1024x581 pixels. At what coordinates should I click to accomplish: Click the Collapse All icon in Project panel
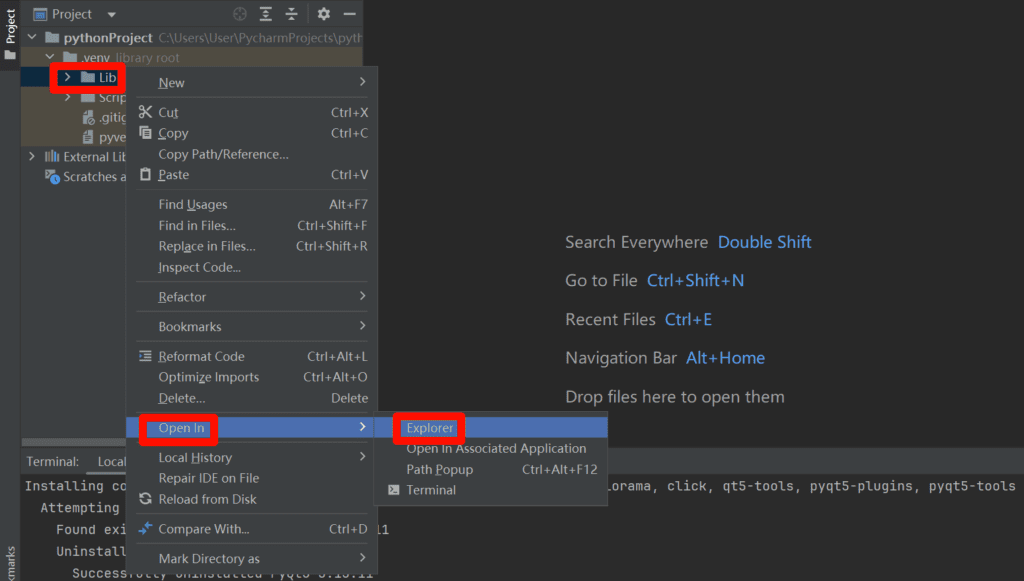pyautogui.click(x=292, y=14)
